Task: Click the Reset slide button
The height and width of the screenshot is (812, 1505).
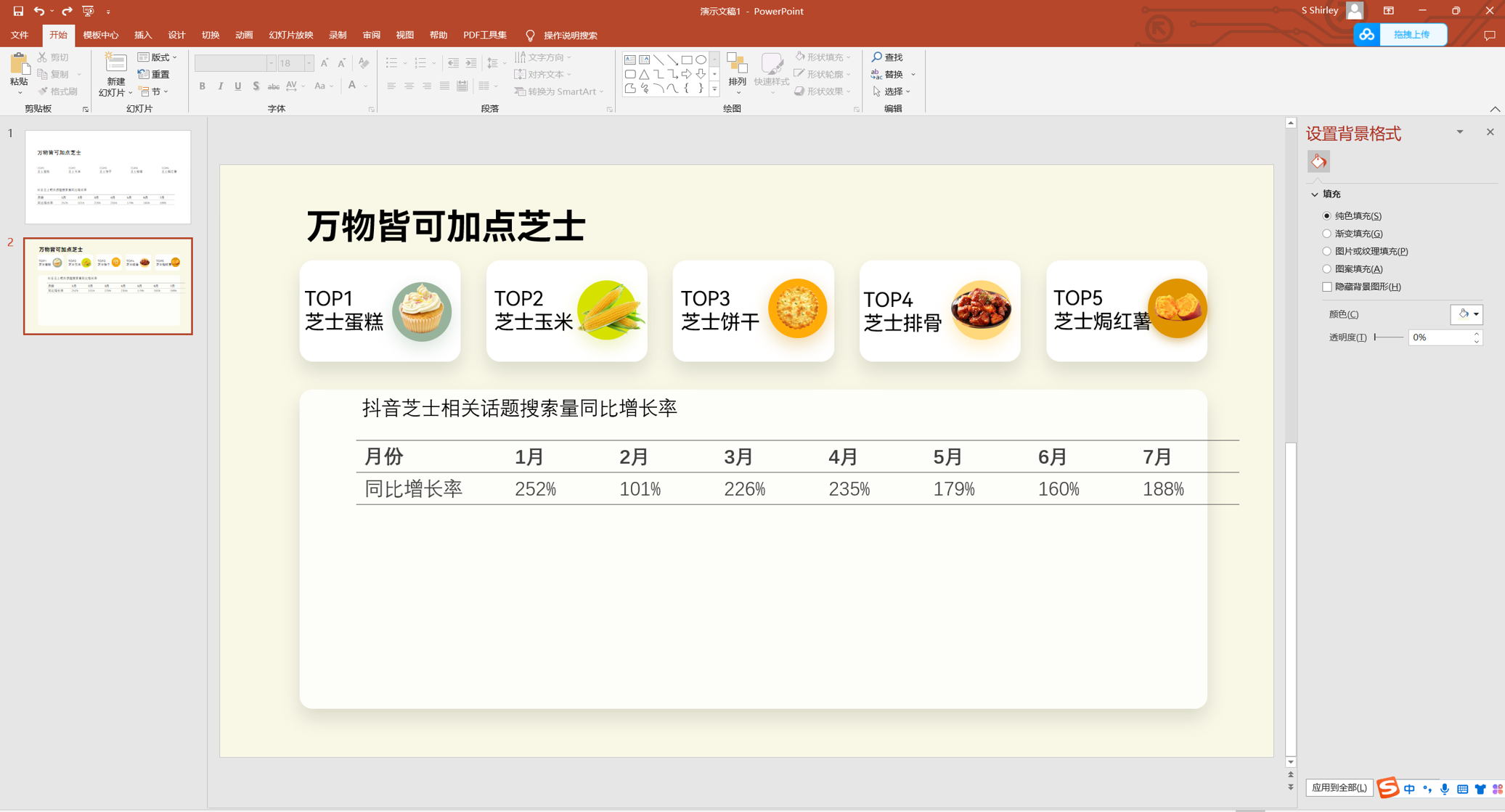Action: click(154, 74)
